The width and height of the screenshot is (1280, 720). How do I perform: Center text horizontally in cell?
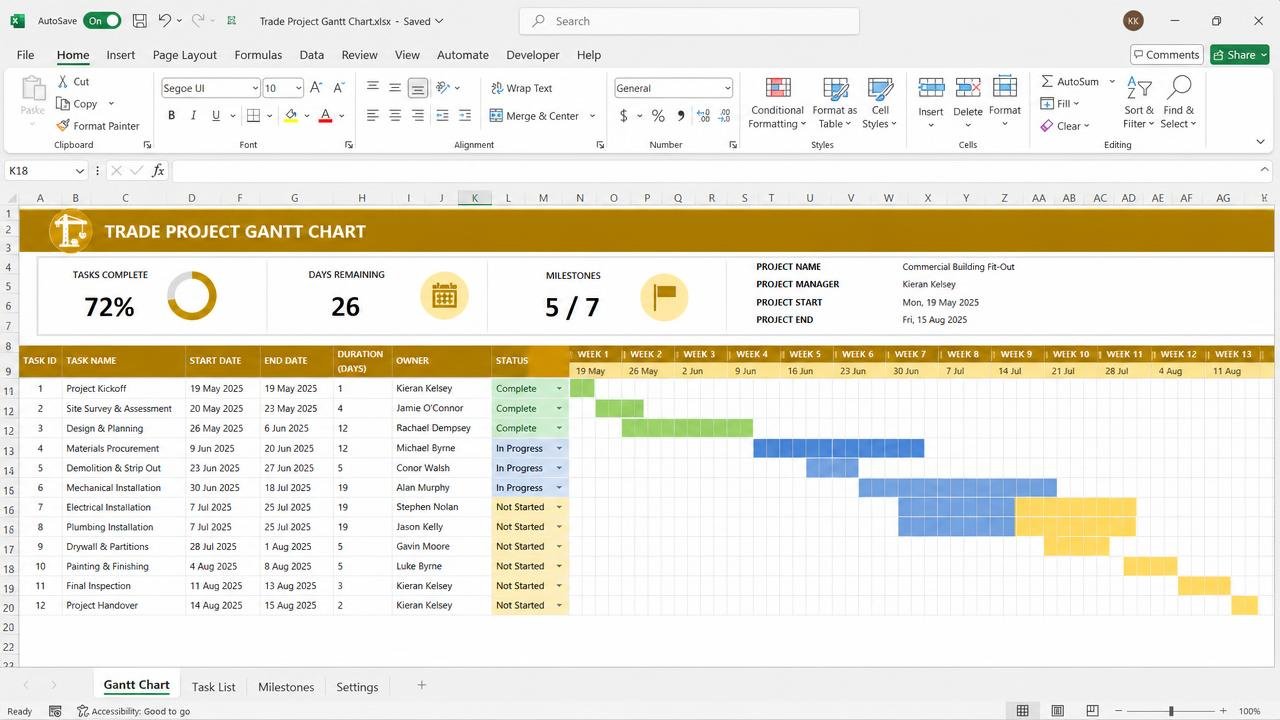395,116
